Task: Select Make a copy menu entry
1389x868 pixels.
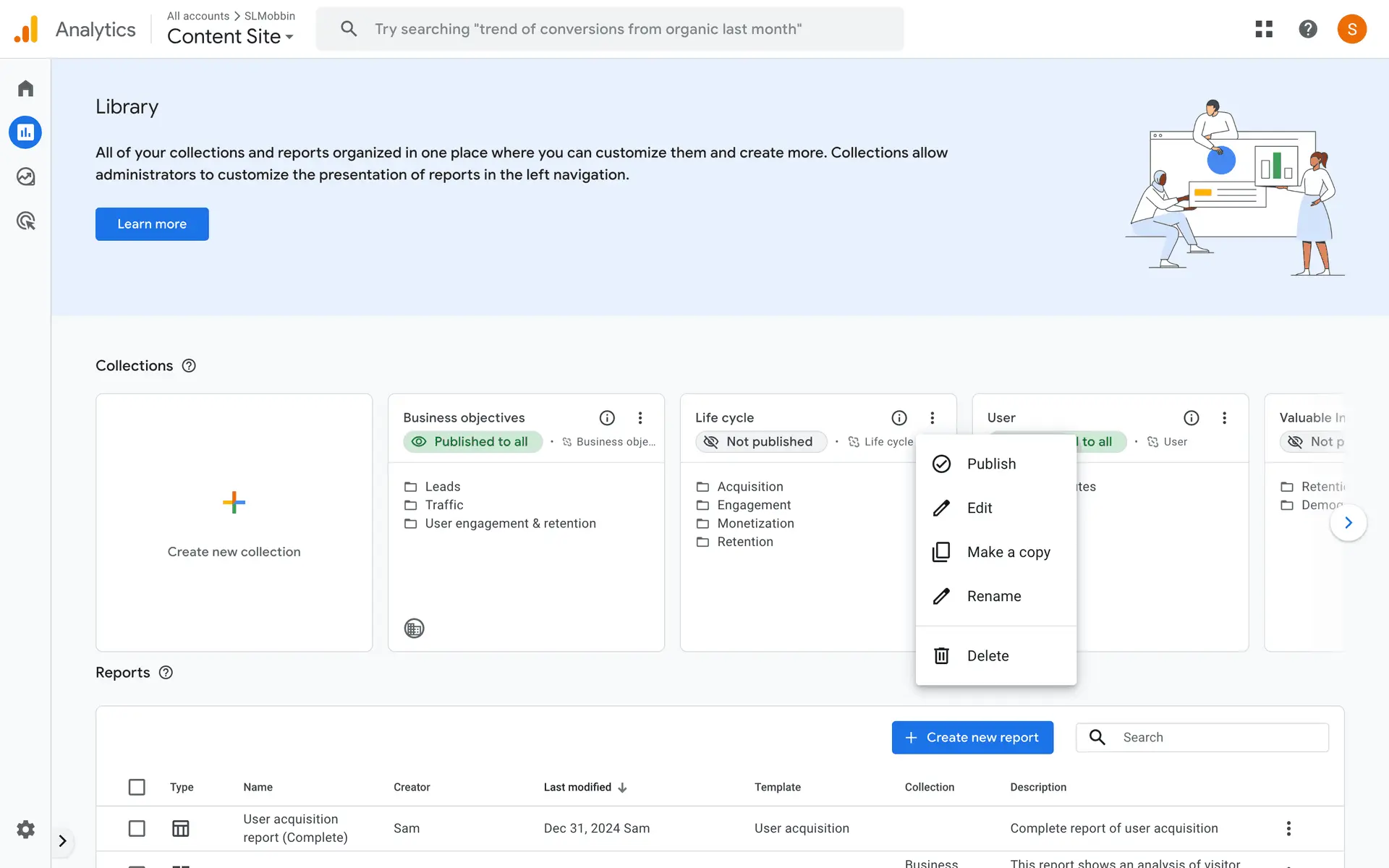Action: [1008, 552]
